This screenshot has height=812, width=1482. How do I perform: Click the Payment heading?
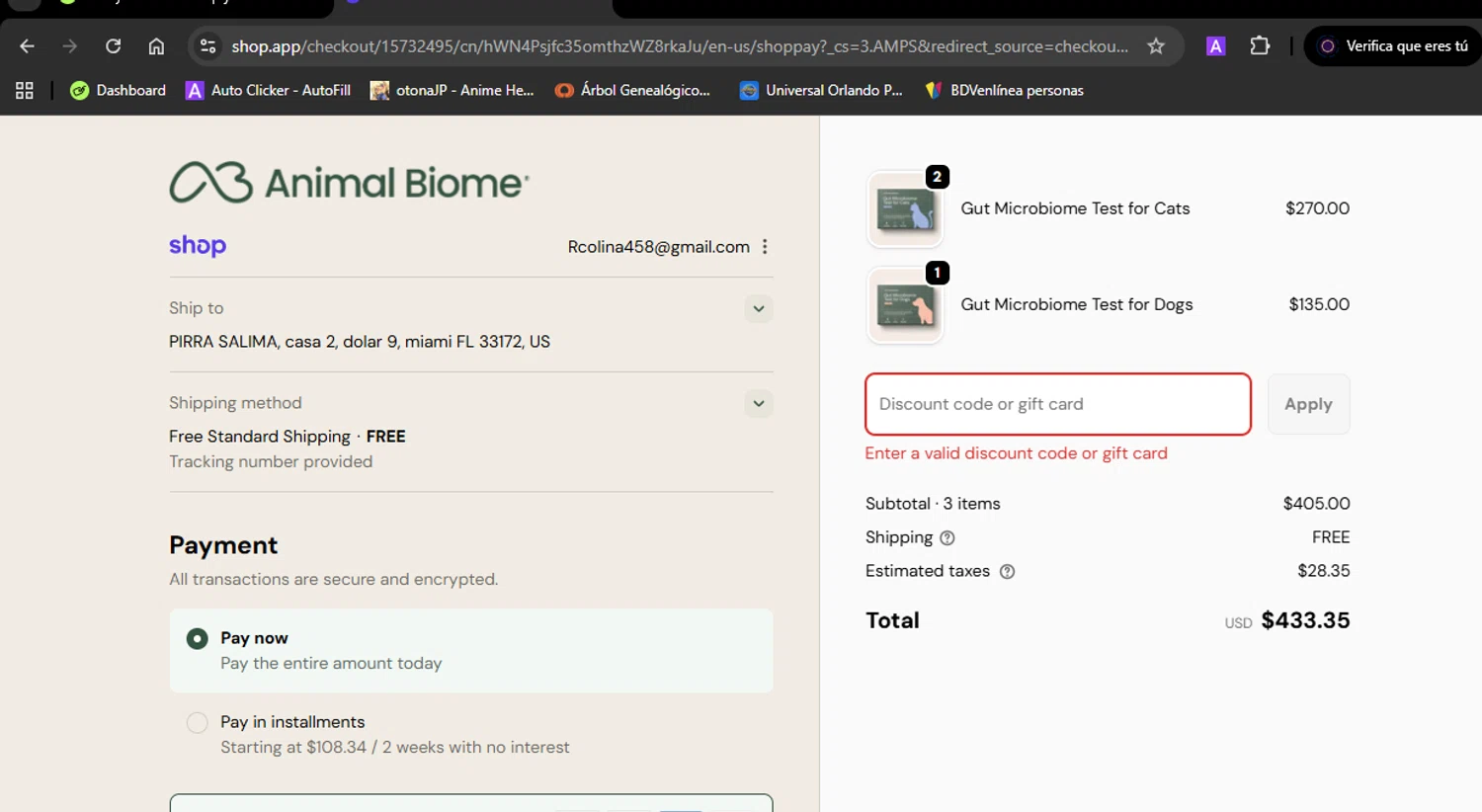pos(223,545)
